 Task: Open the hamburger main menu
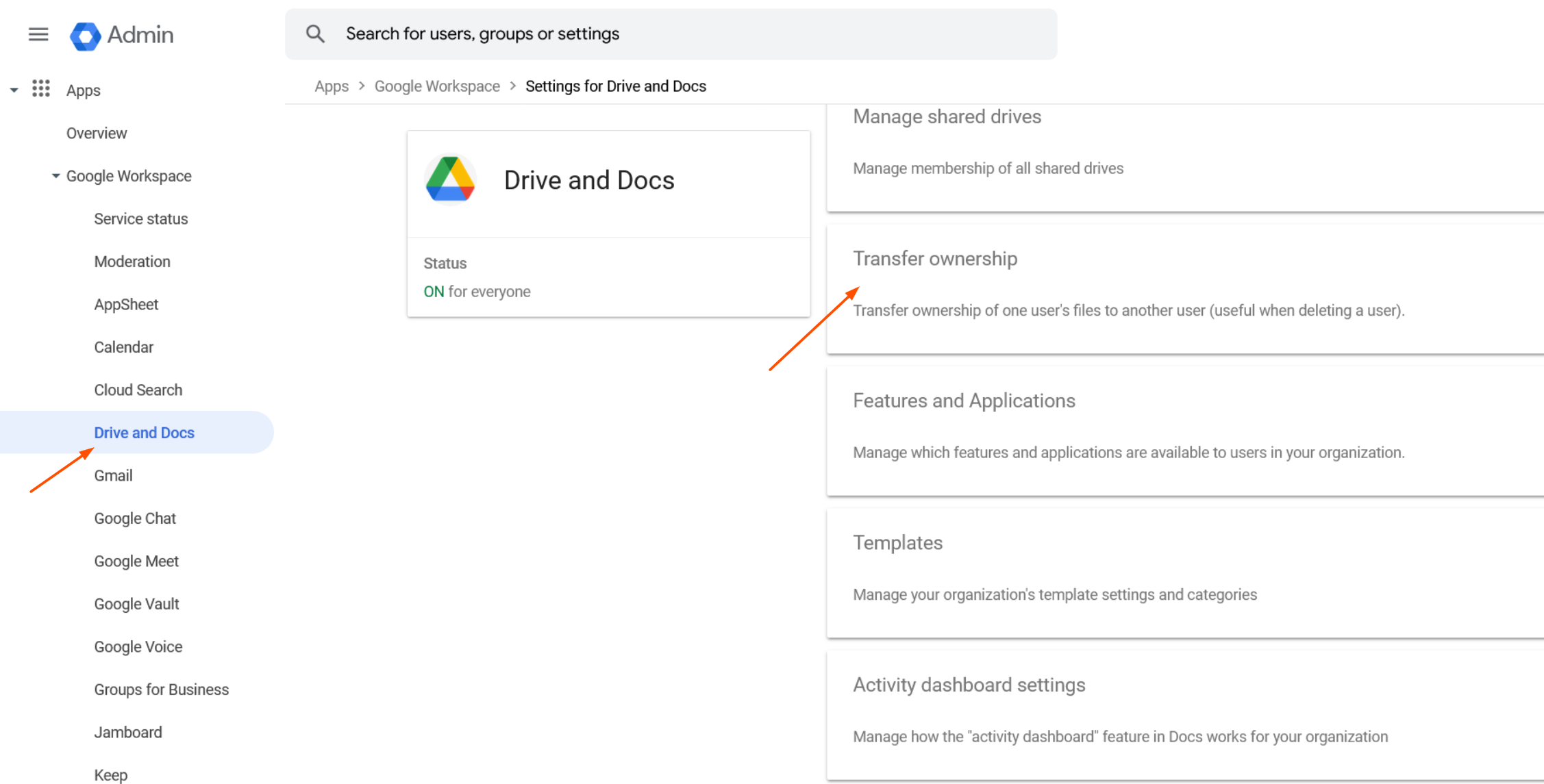point(38,34)
